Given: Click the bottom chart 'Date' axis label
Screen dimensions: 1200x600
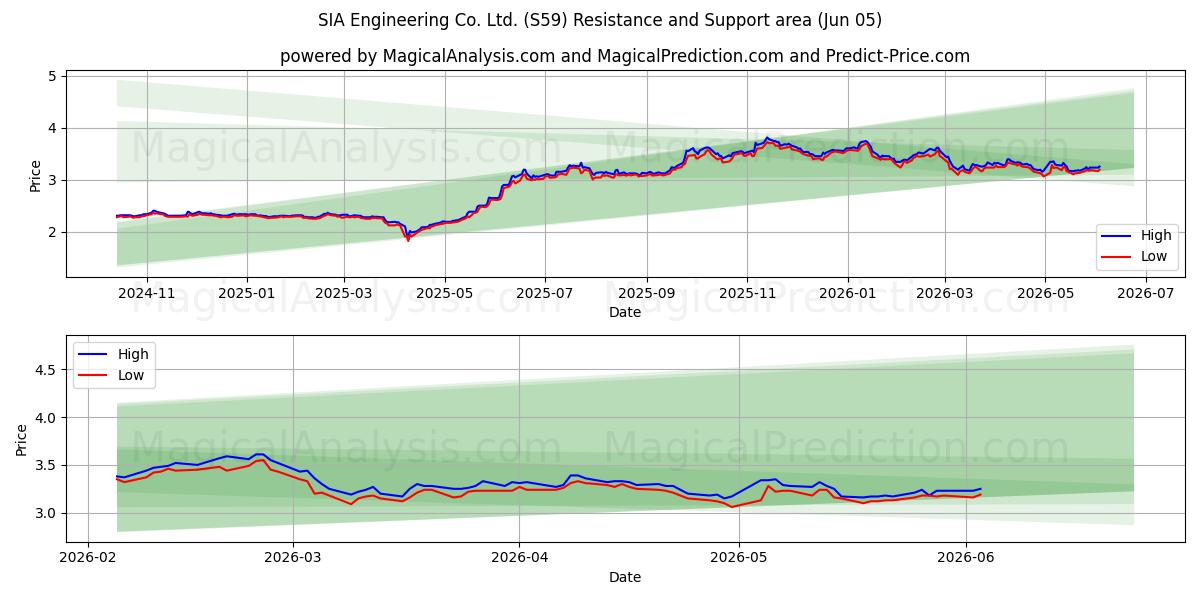Looking at the screenshot, I should [x=625, y=577].
